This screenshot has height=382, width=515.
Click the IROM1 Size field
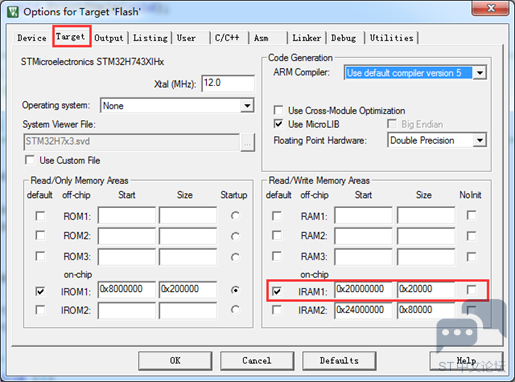click(x=188, y=289)
